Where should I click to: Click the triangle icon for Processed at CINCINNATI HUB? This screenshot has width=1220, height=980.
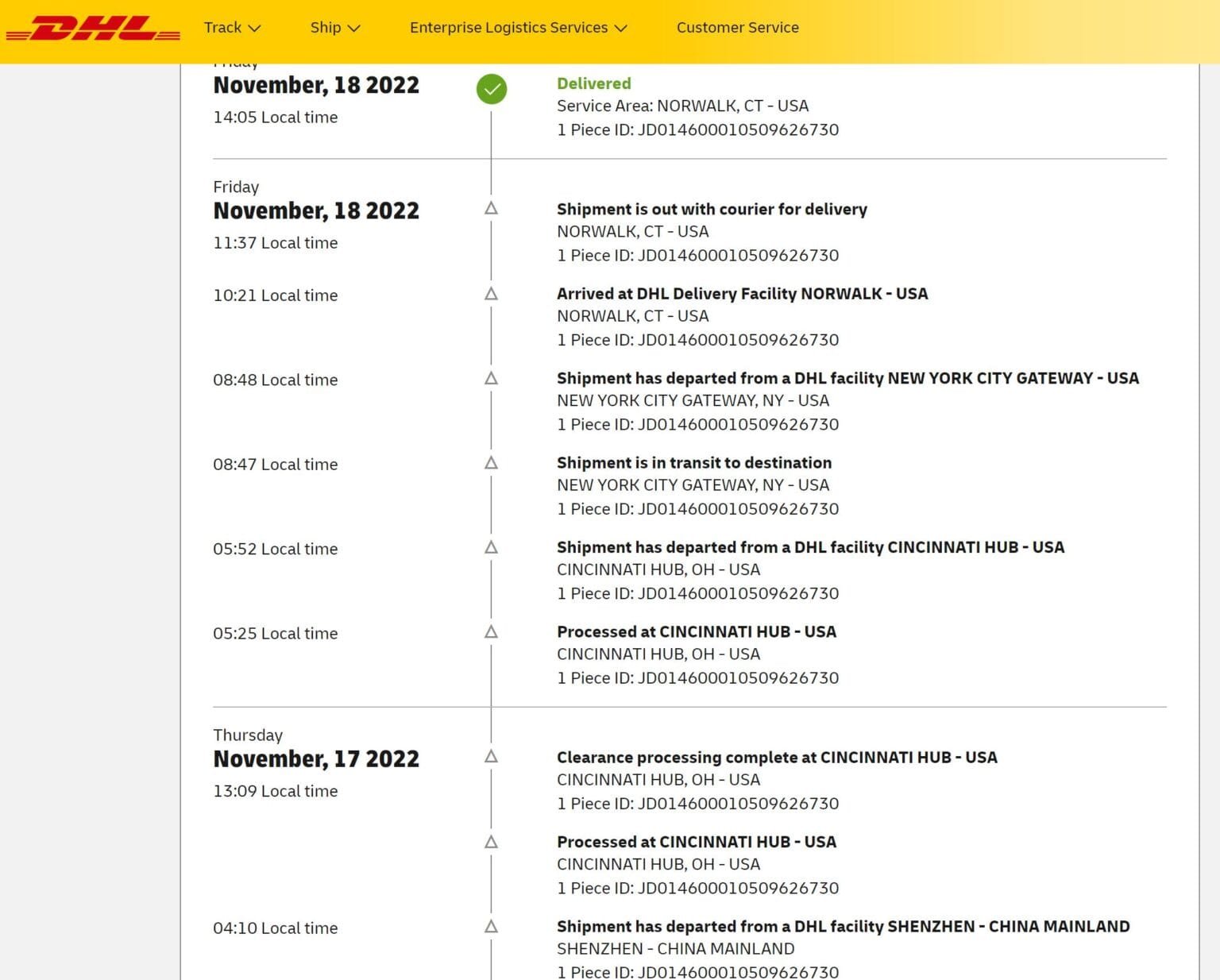491,631
